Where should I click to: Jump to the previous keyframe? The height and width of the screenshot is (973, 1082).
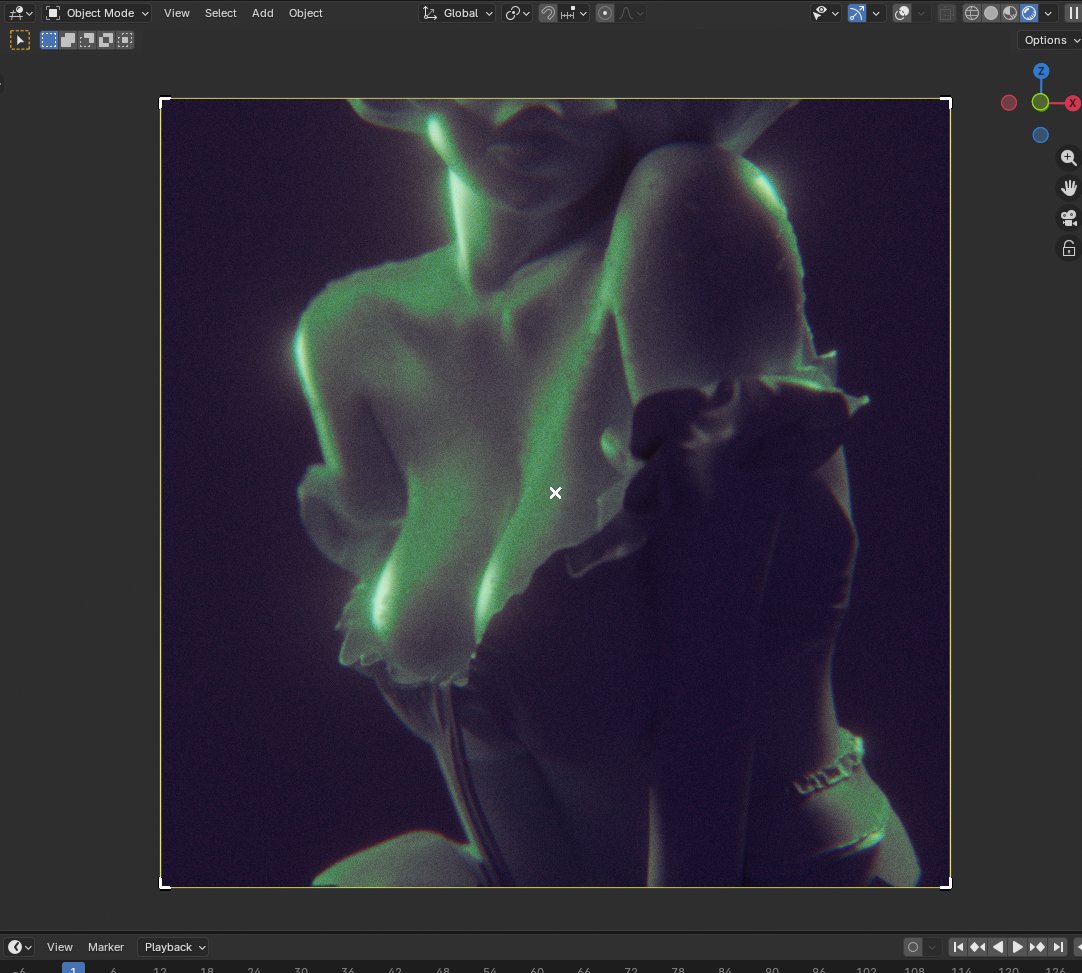point(978,947)
